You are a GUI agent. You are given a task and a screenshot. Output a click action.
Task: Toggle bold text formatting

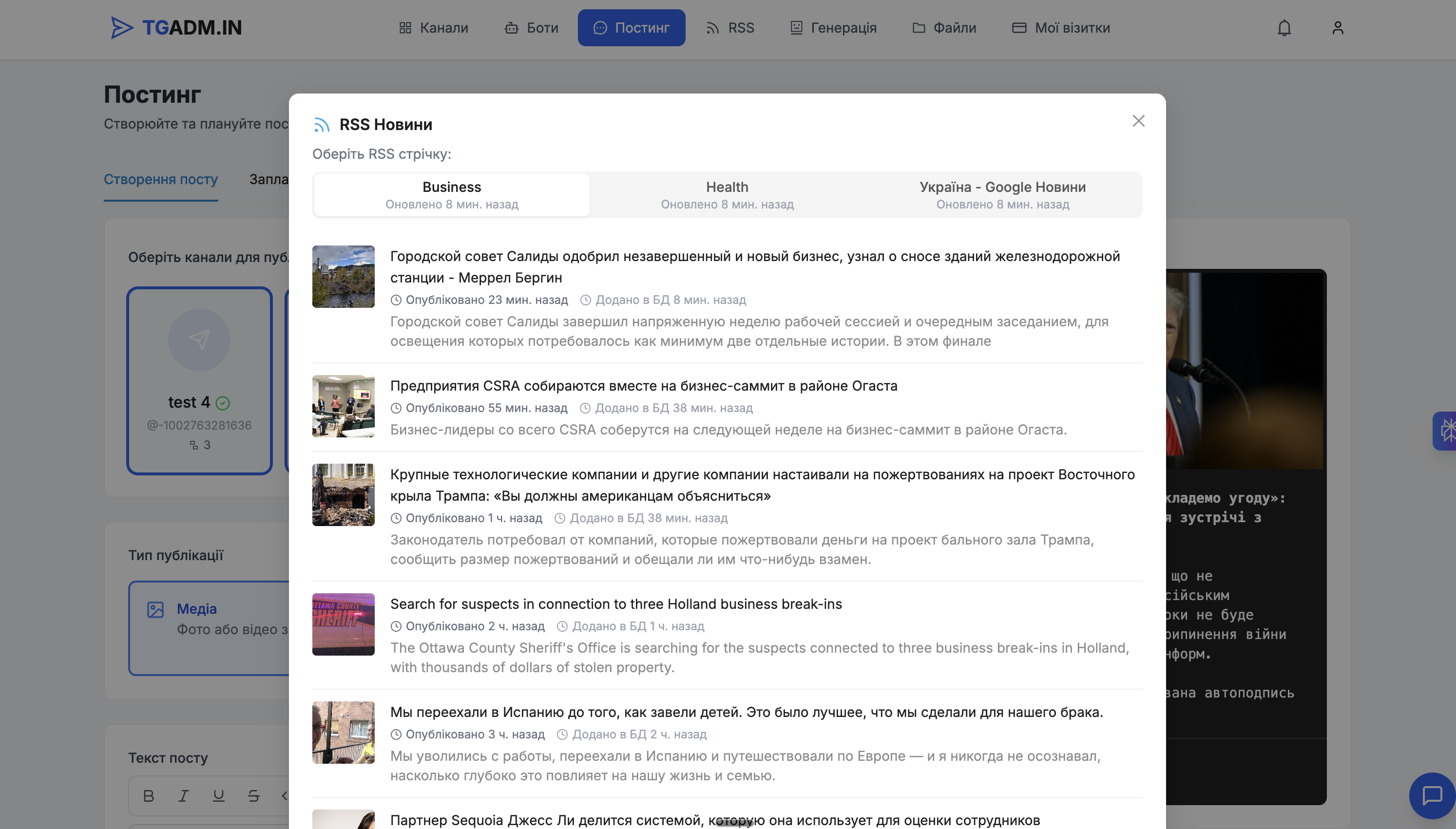[x=149, y=795]
